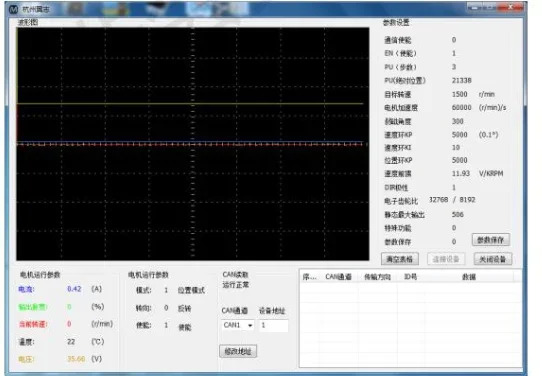Screen dimensions: 542x376
Task: Select the 速度环KP value 5000
Action: pos(459,134)
